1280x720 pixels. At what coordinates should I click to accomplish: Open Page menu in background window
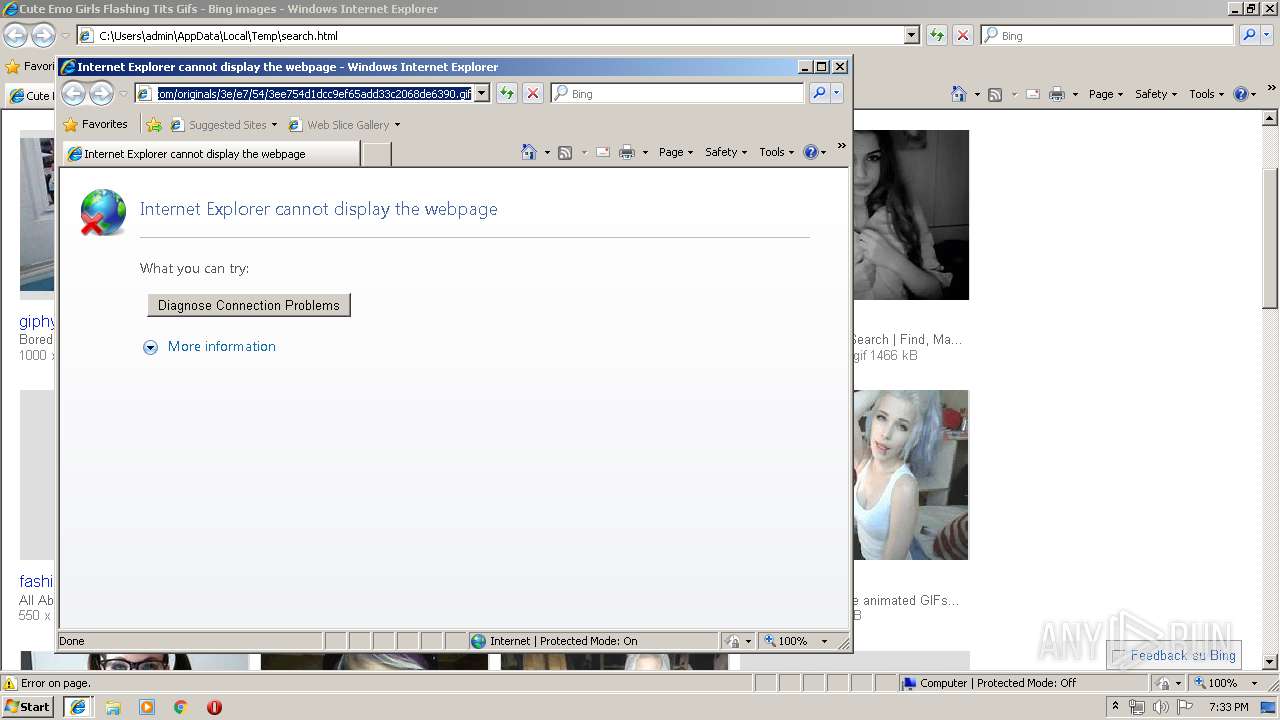coord(1106,94)
